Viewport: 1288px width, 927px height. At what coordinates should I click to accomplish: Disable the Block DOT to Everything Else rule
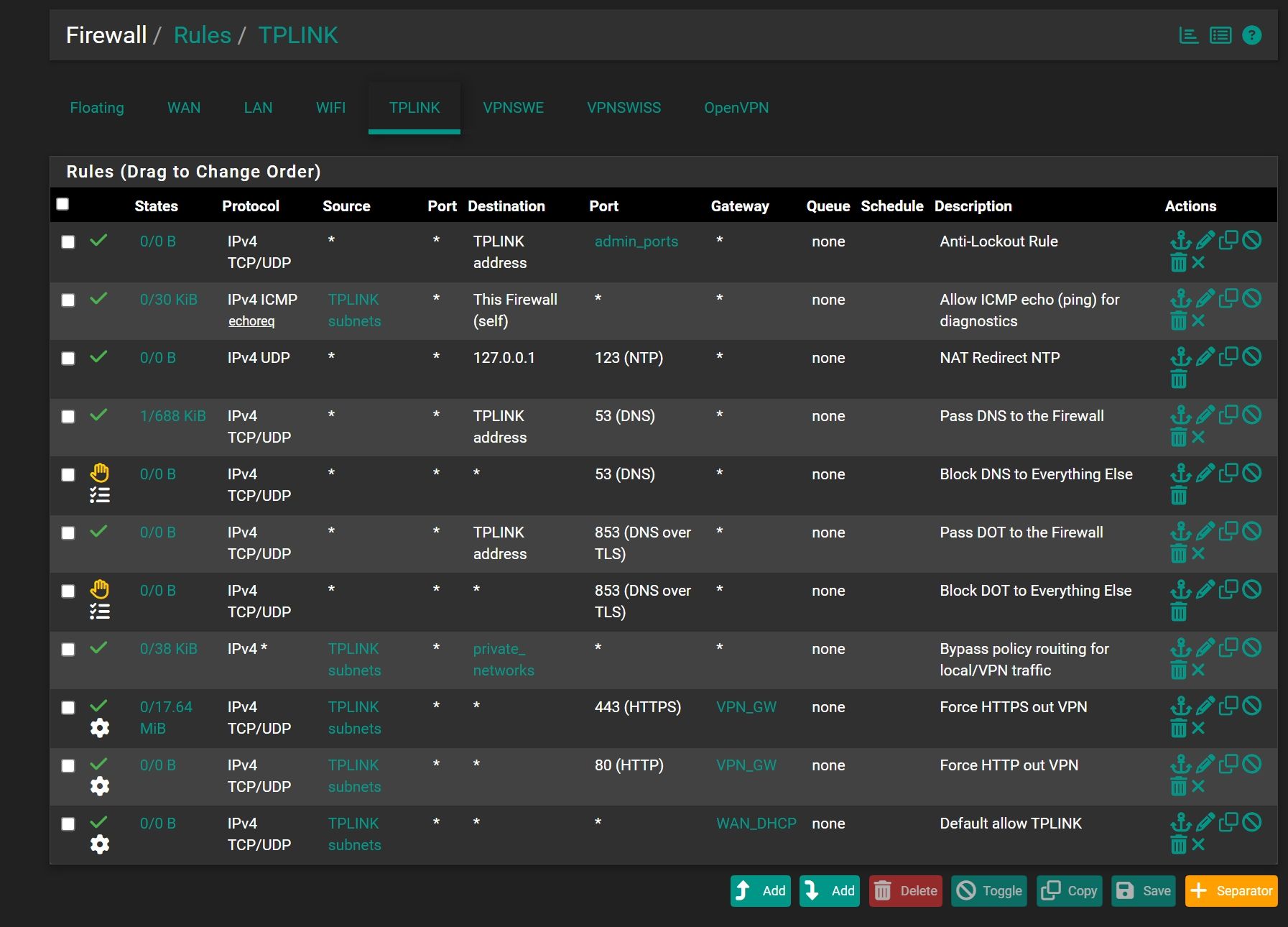[x=1251, y=589]
